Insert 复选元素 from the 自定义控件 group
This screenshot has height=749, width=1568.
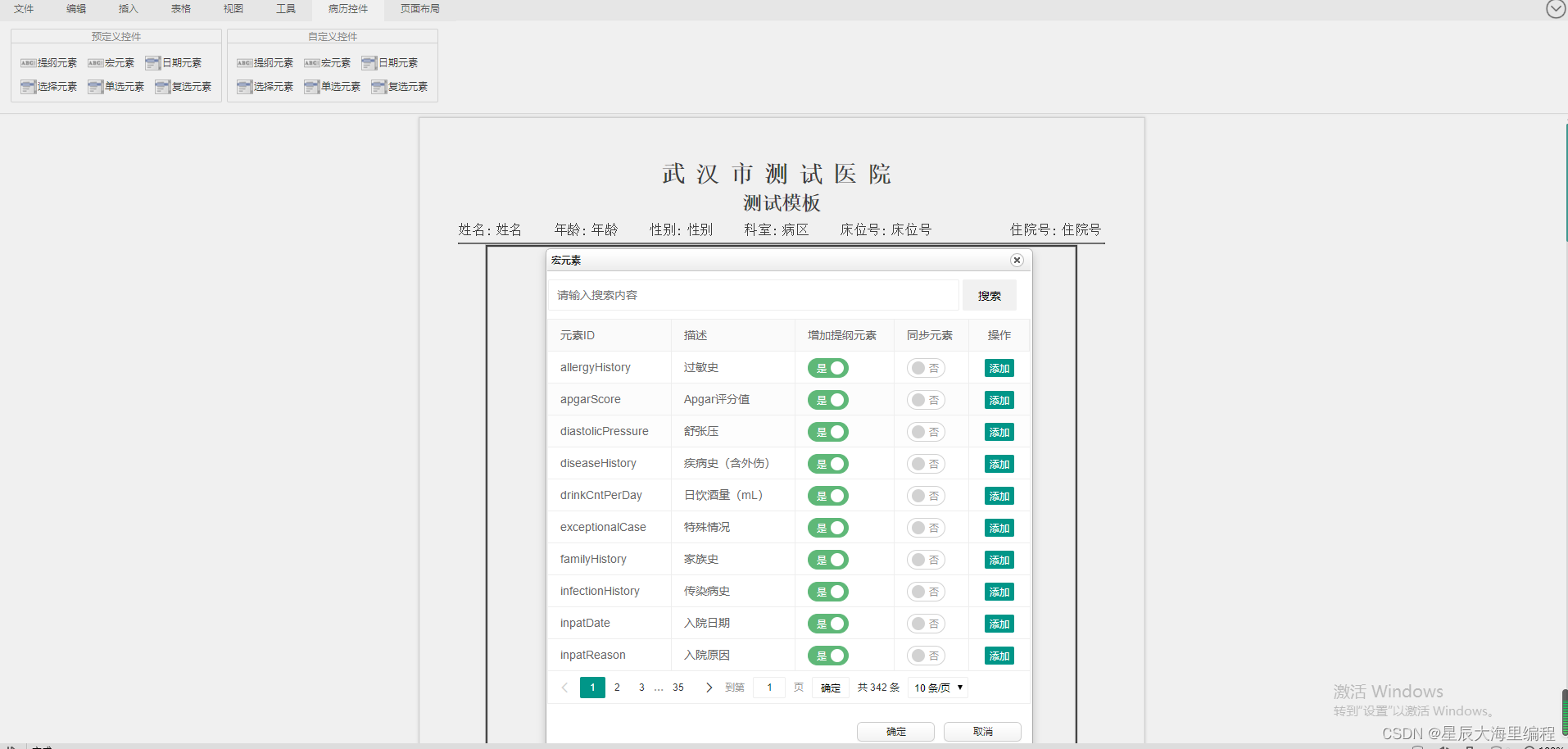tap(399, 87)
